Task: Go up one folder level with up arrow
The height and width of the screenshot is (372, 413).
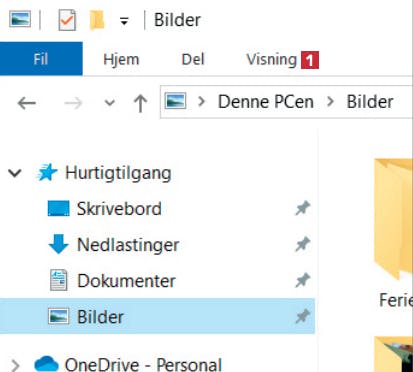Action: coord(140,103)
